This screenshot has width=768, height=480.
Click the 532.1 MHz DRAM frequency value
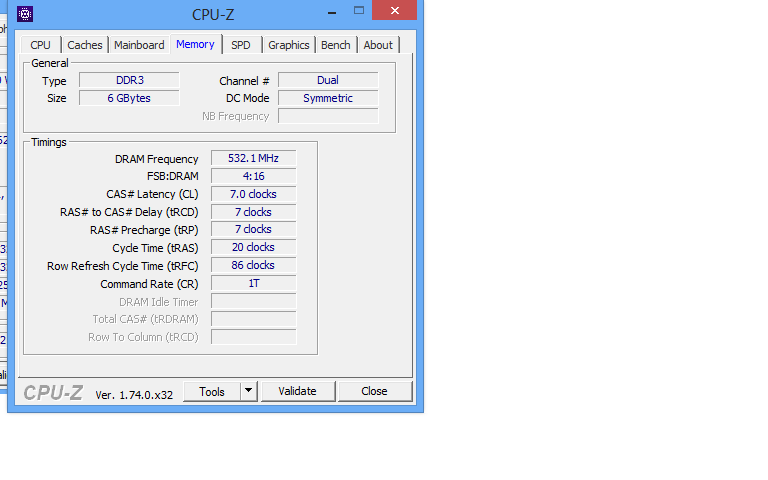254,158
